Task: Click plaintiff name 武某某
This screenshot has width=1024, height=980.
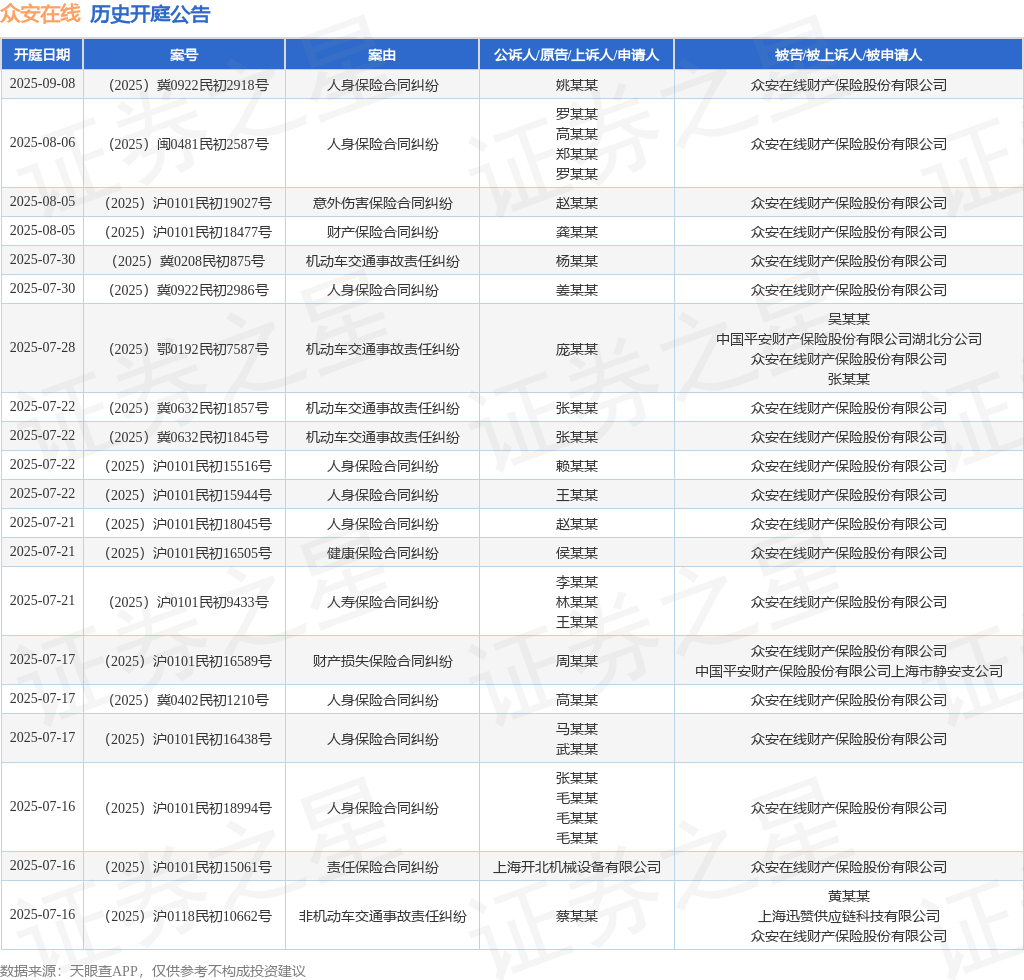Action: coord(577,749)
